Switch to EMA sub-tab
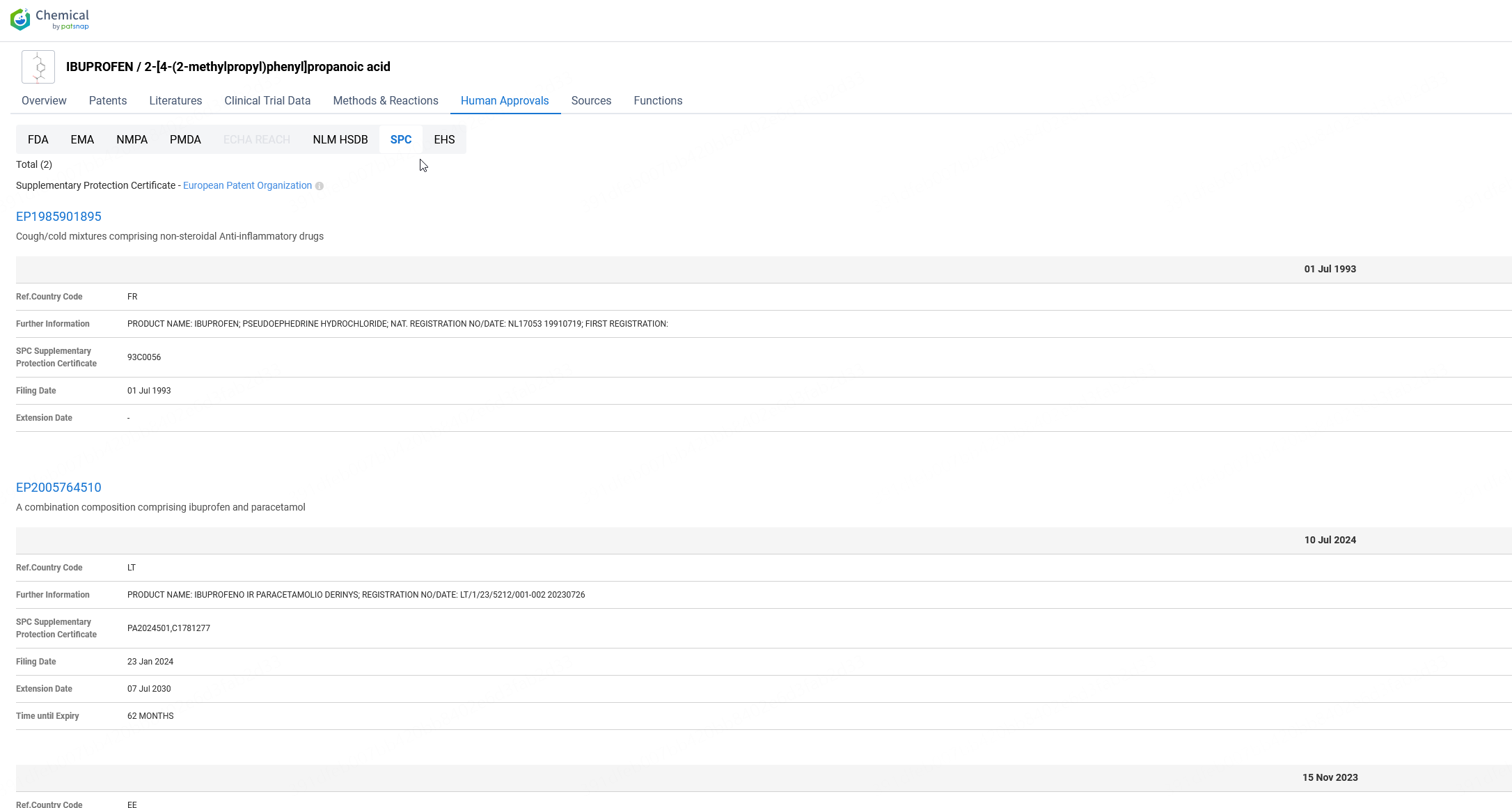The width and height of the screenshot is (1512, 808). point(82,139)
